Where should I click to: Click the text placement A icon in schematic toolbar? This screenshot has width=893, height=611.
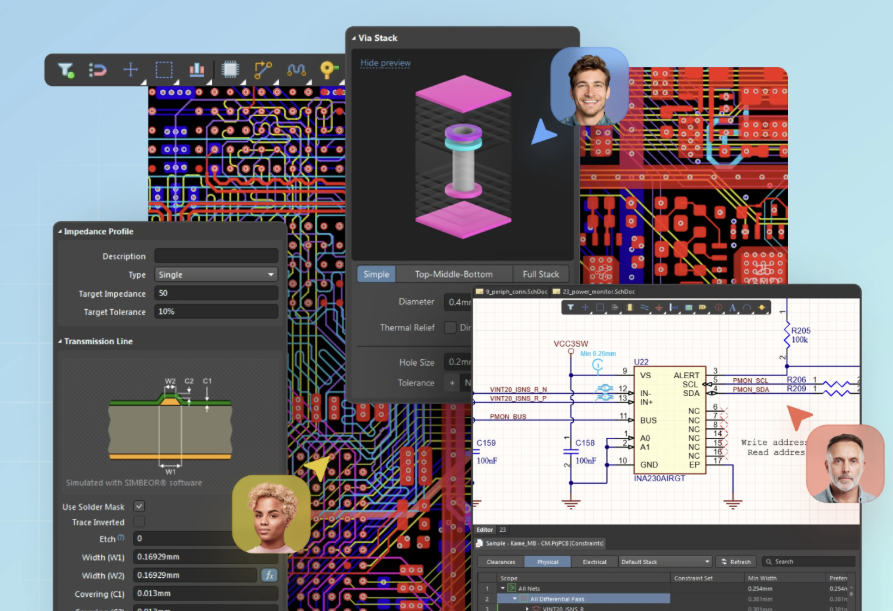click(732, 307)
